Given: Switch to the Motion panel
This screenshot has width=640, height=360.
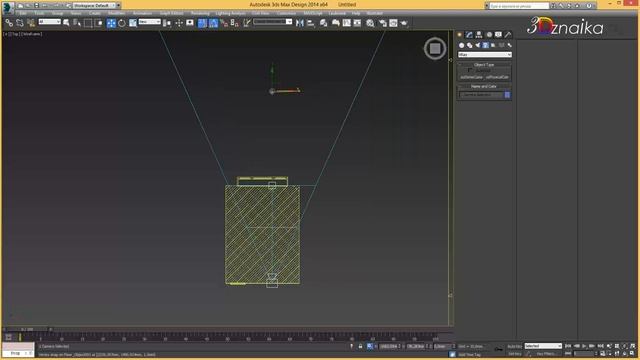Looking at the screenshot, I should pyautogui.click(x=489, y=35).
